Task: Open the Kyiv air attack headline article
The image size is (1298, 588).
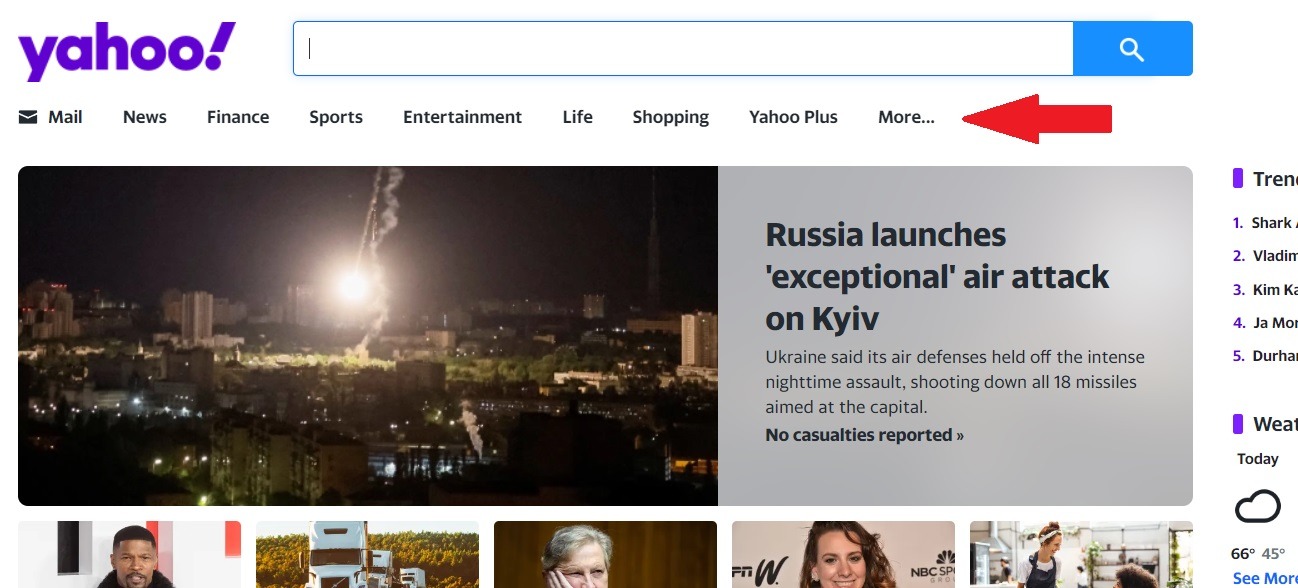Action: [x=936, y=277]
